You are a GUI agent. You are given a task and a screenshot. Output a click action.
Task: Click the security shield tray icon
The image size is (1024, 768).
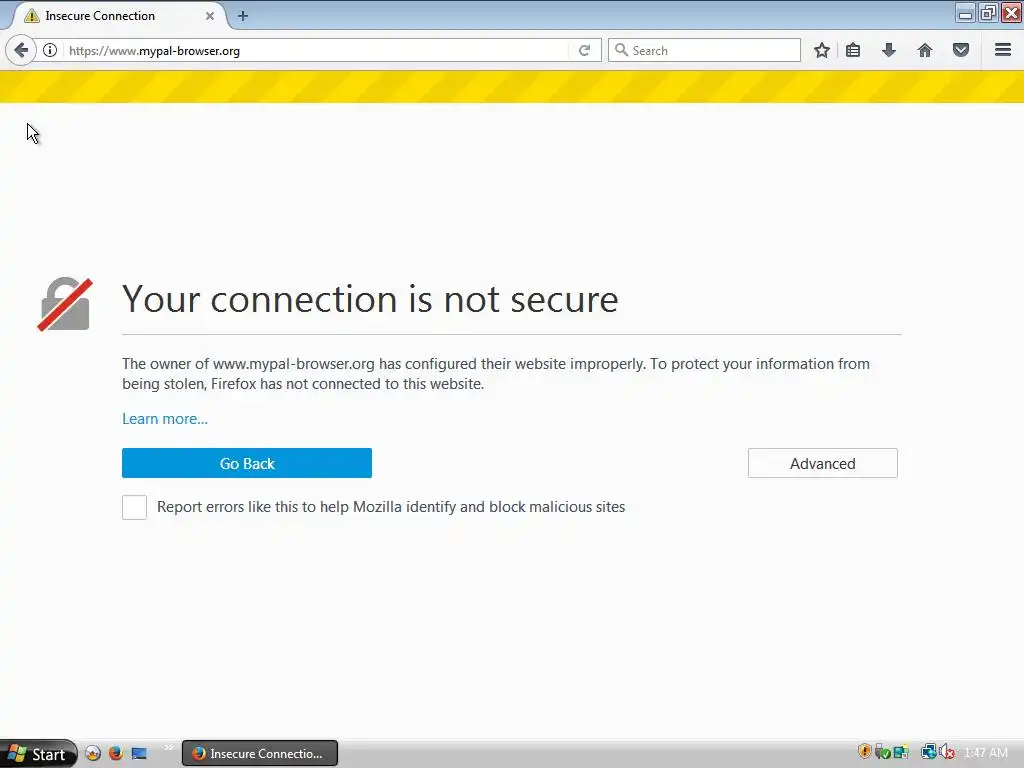click(x=865, y=752)
